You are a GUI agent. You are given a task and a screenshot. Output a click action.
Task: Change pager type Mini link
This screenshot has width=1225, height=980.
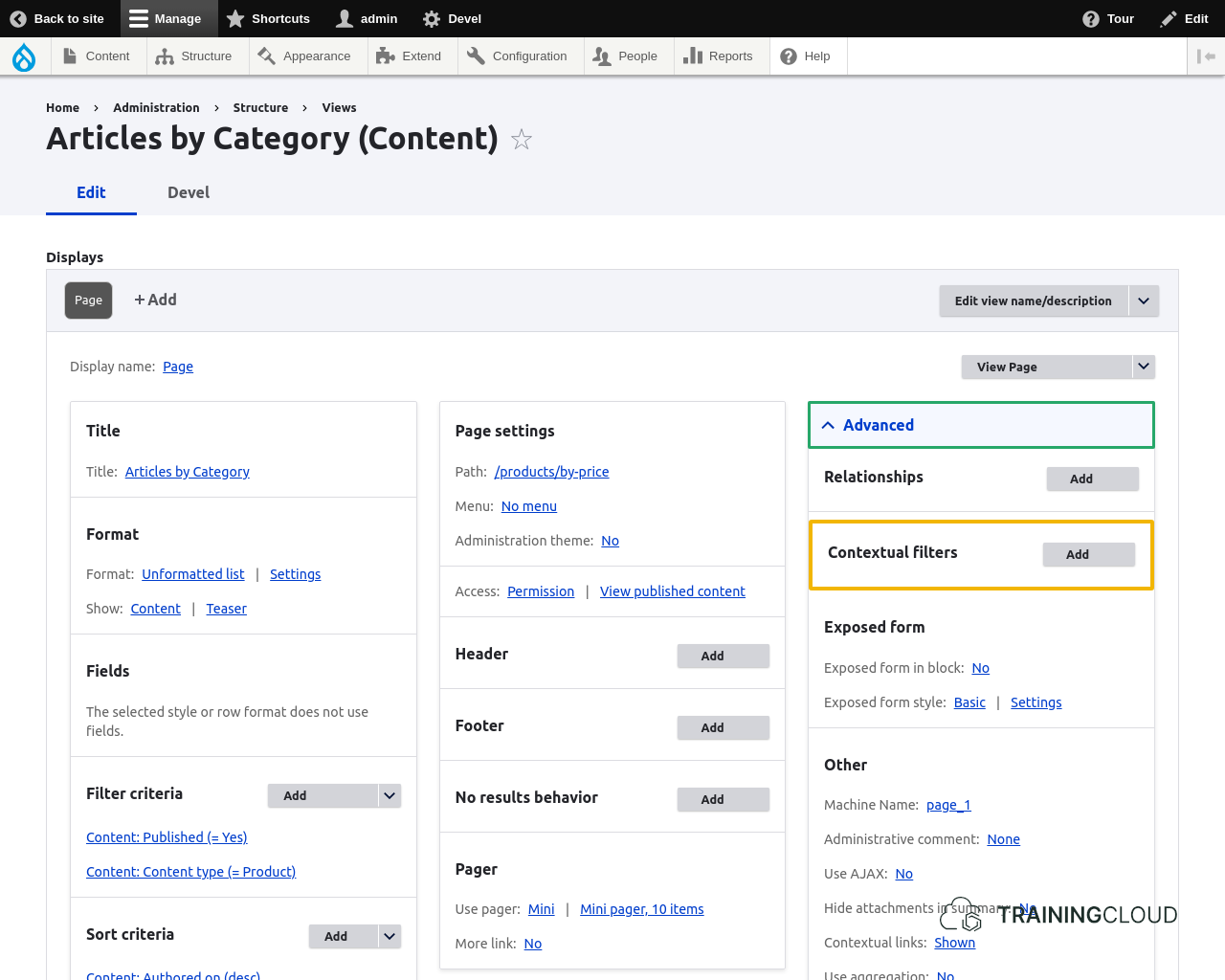[x=542, y=909]
